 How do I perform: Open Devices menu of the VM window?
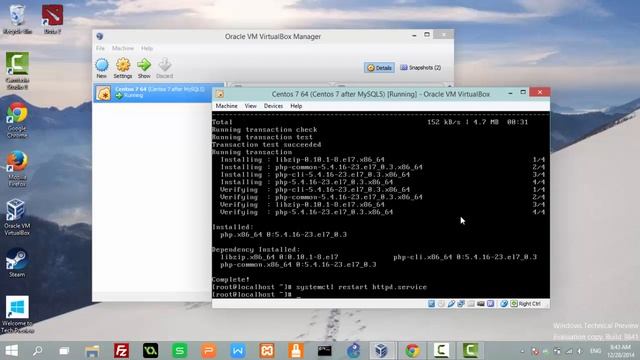[273, 106]
